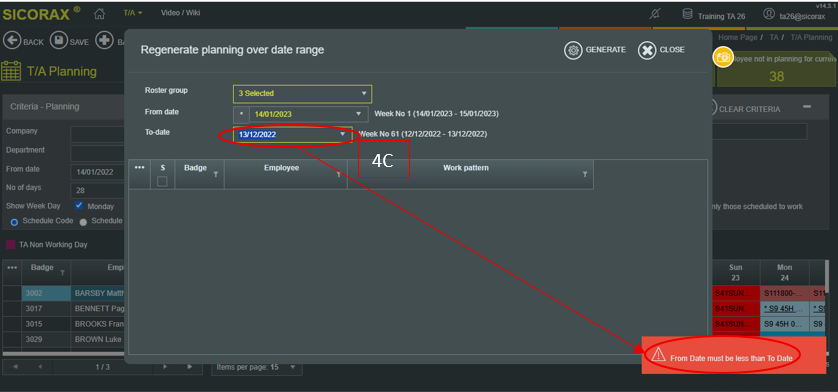Uncheck the Monday week day checkbox
The height and width of the screenshot is (392, 838).
(79, 205)
